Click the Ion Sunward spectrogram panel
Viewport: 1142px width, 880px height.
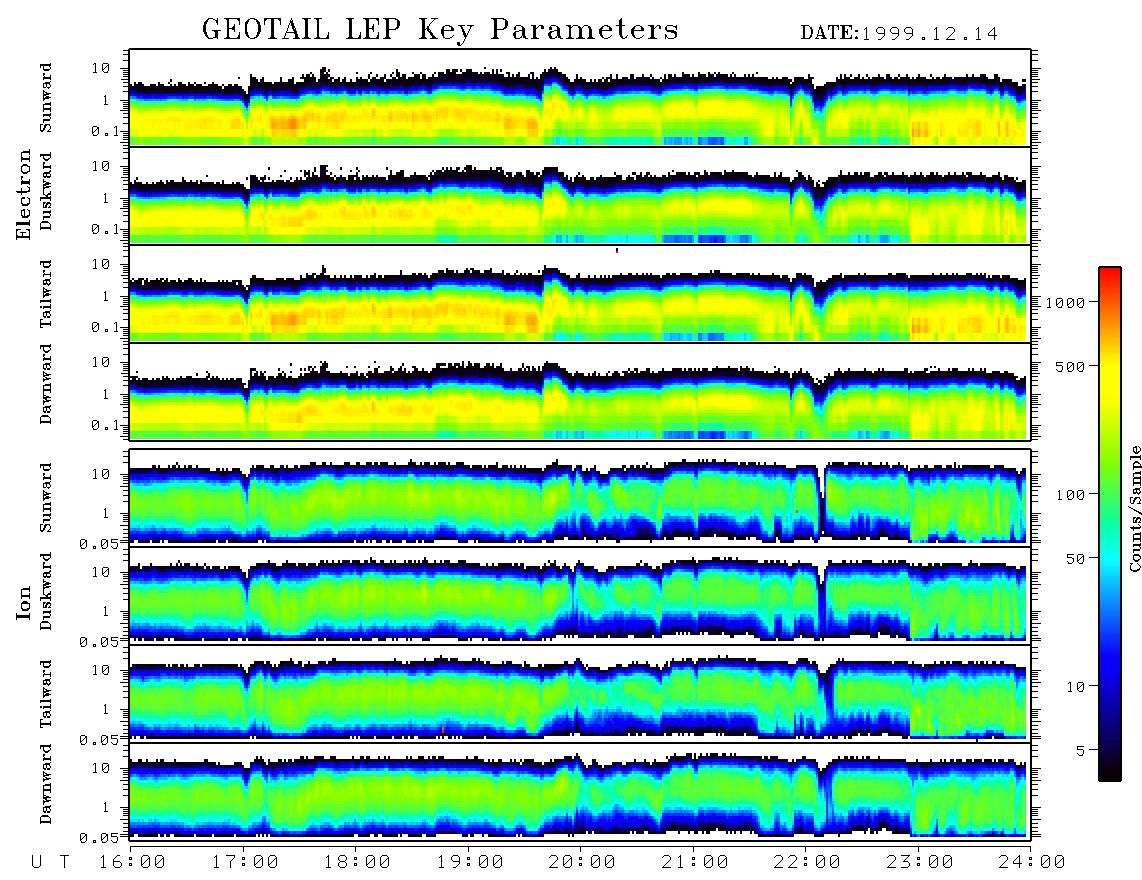point(580,497)
